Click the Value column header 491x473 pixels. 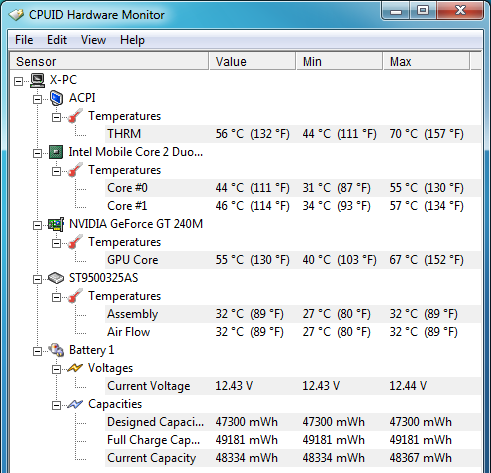(x=252, y=61)
